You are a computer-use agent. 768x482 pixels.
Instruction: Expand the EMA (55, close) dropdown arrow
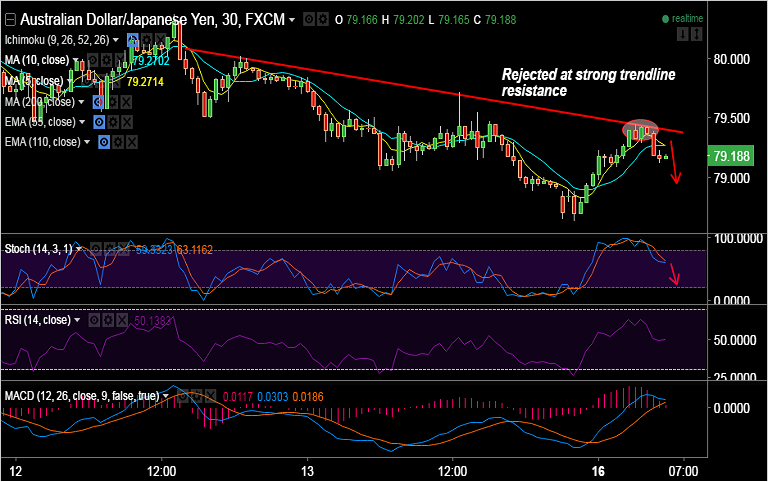click(82, 122)
